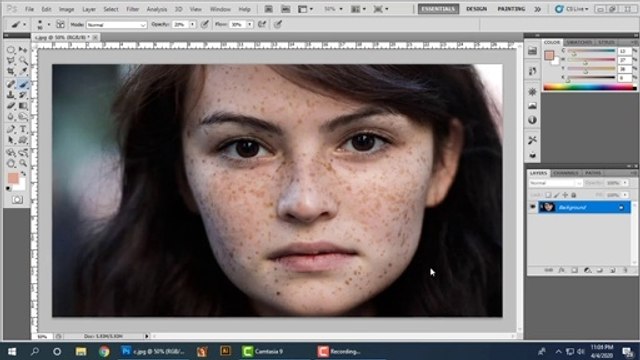Viewport: 640px width, 360px height.
Task: Enable airbrush mode
Action: point(262,24)
